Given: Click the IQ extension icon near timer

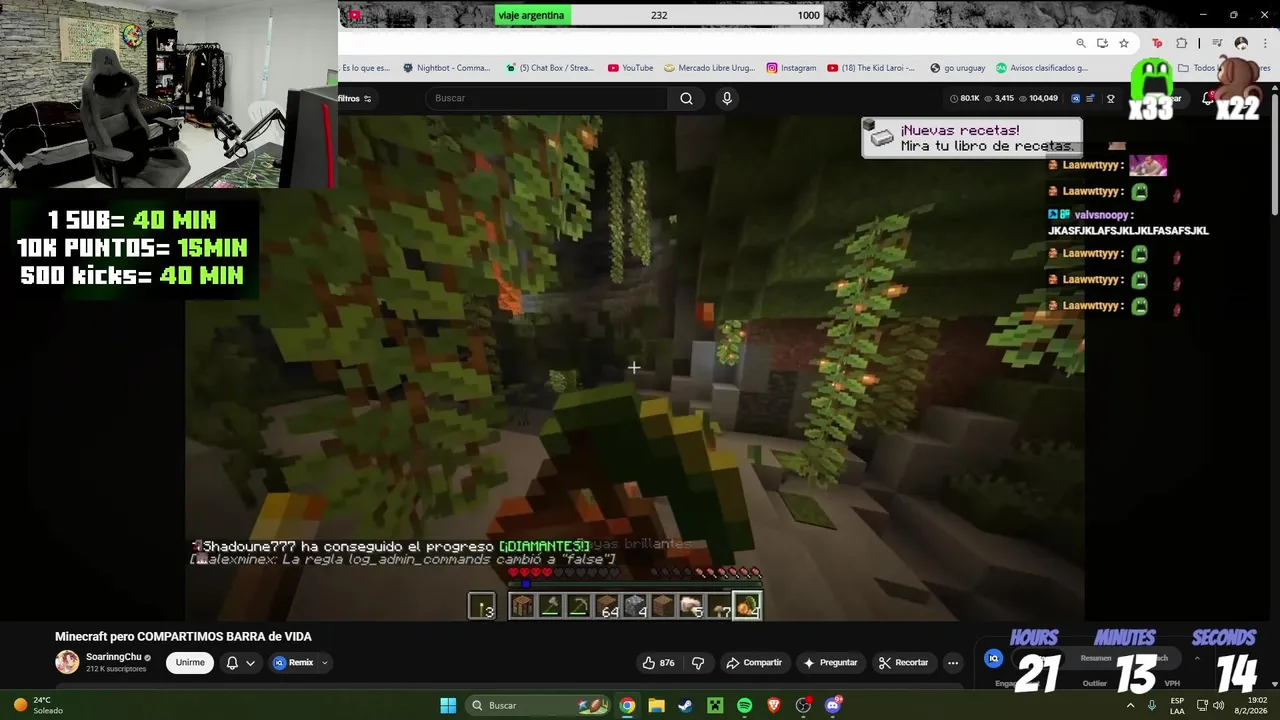Looking at the screenshot, I should 993,658.
